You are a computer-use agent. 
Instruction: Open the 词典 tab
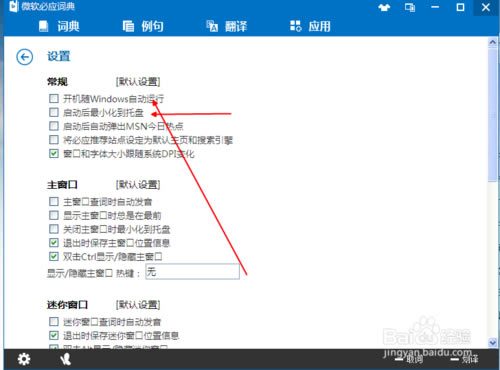59,26
